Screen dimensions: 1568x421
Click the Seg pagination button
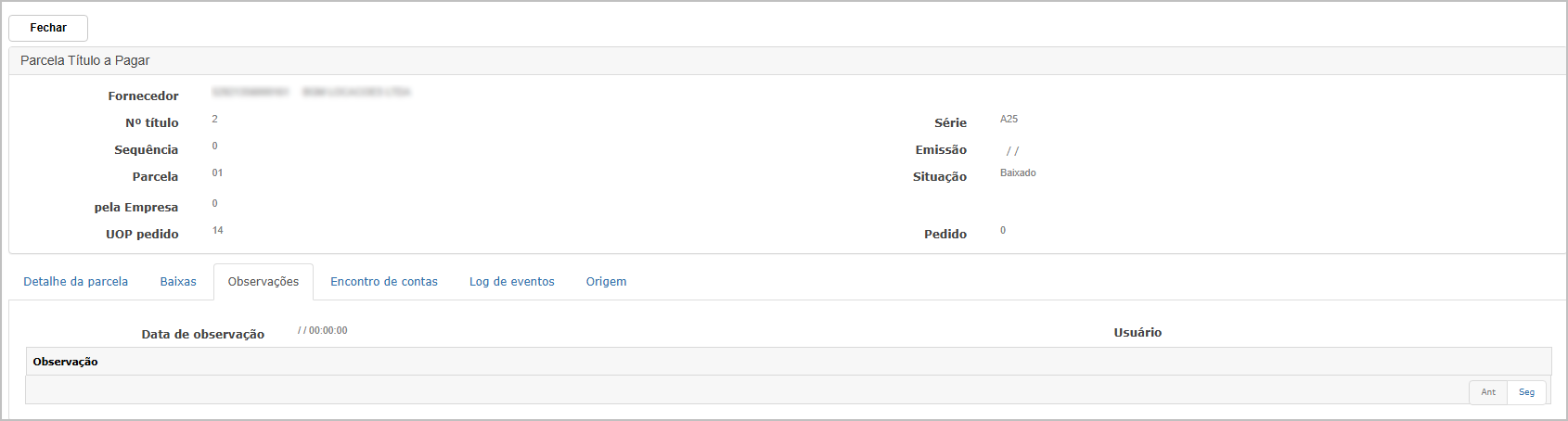click(x=1526, y=392)
